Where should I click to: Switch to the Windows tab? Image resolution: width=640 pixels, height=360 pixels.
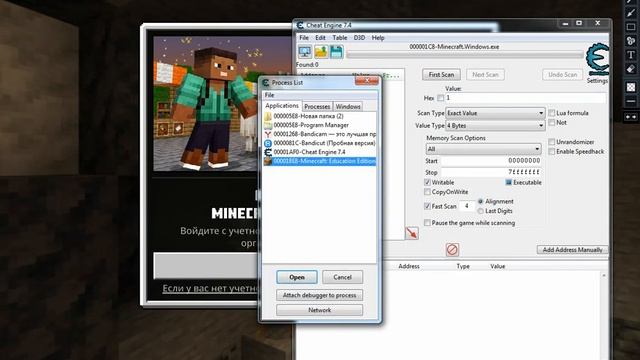348,107
